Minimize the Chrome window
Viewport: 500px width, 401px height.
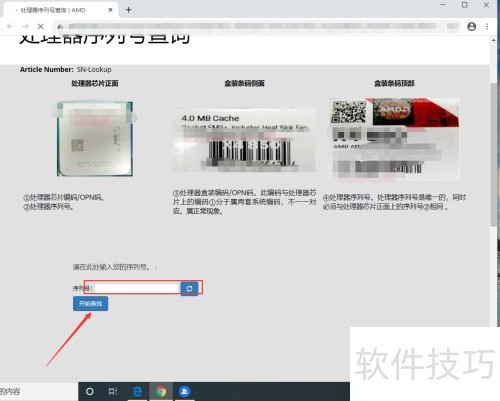point(443,5)
